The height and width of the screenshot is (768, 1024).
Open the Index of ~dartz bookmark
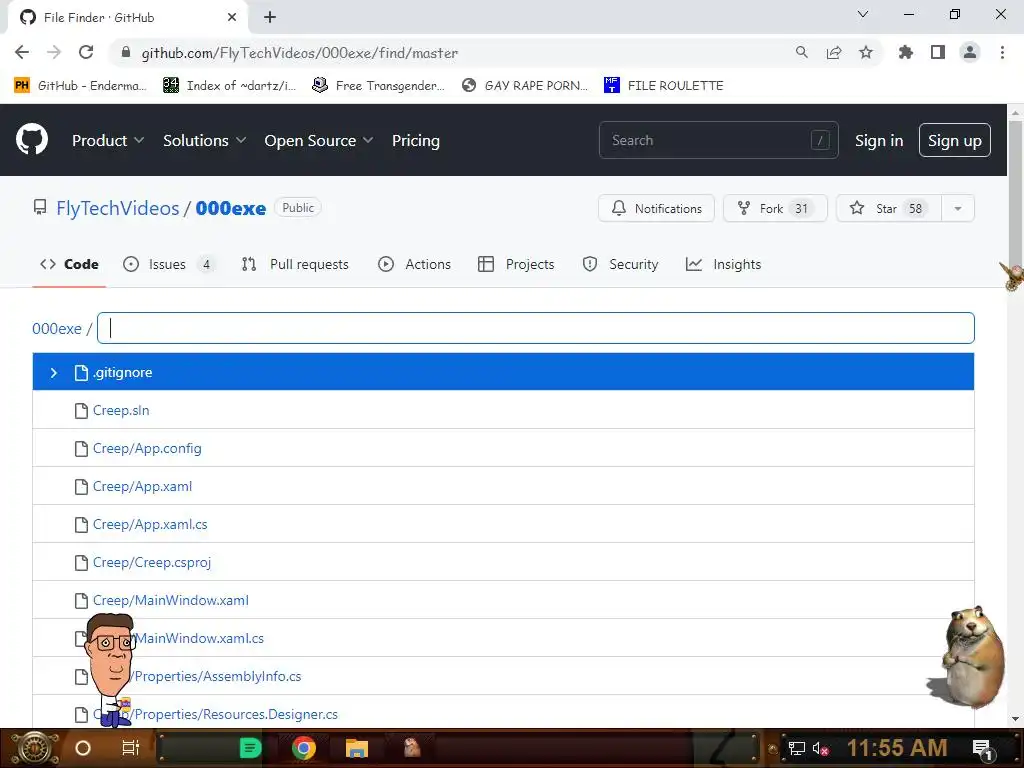click(x=229, y=86)
